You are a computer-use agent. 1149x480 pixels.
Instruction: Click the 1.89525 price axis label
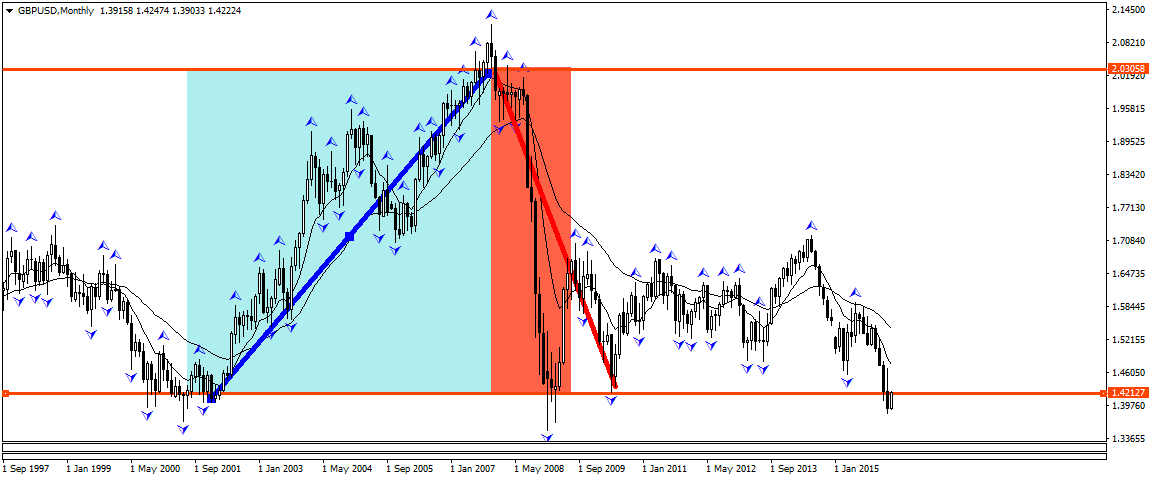click(1128, 141)
